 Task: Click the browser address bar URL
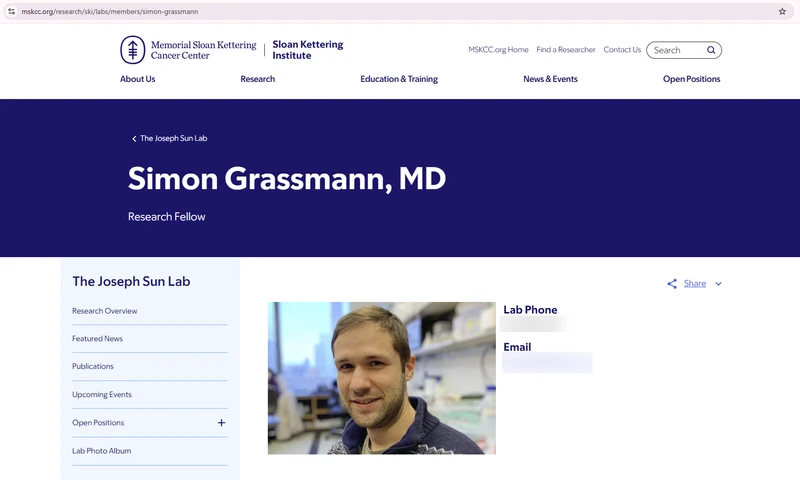click(x=110, y=11)
